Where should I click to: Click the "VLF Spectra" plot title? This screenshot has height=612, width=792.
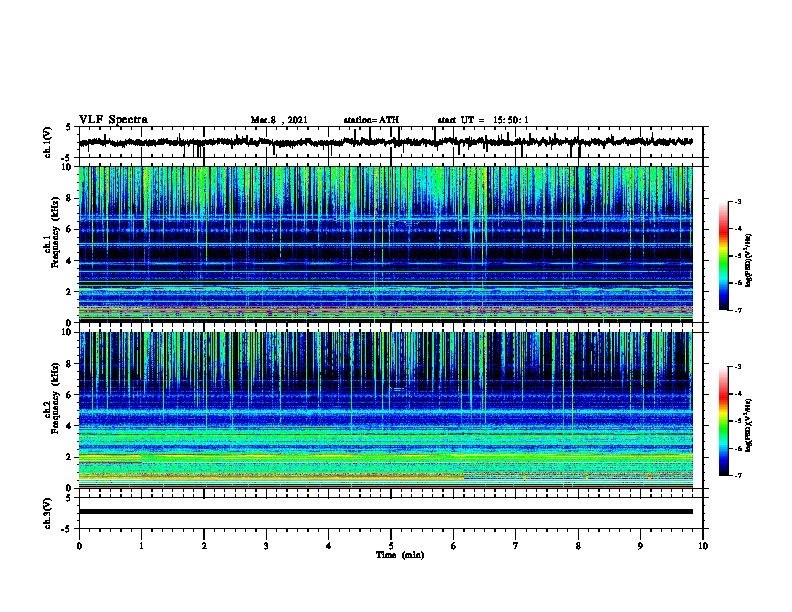(113, 120)
